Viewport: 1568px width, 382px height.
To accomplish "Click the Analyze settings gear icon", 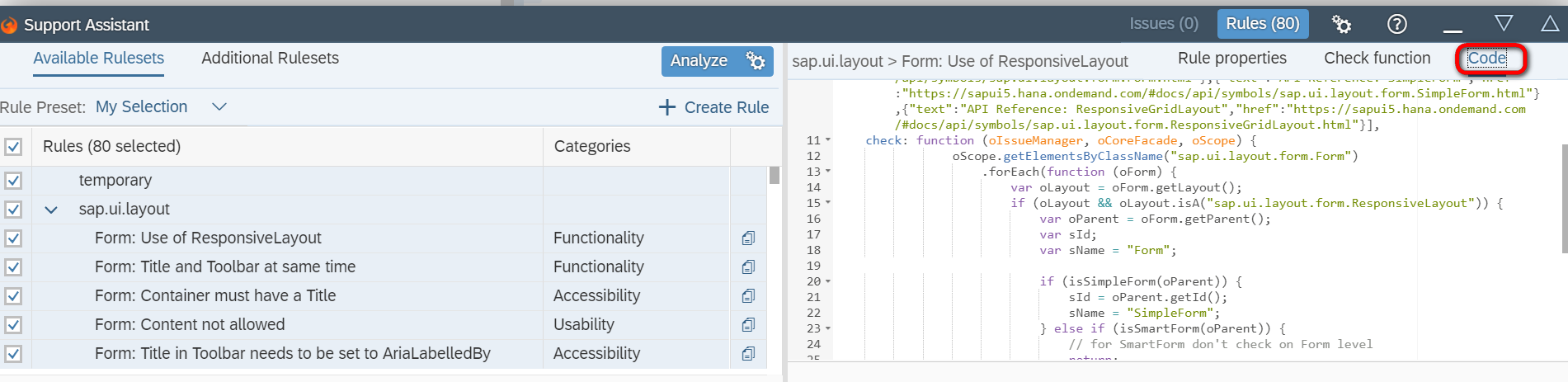I will [x=755, y=60].
